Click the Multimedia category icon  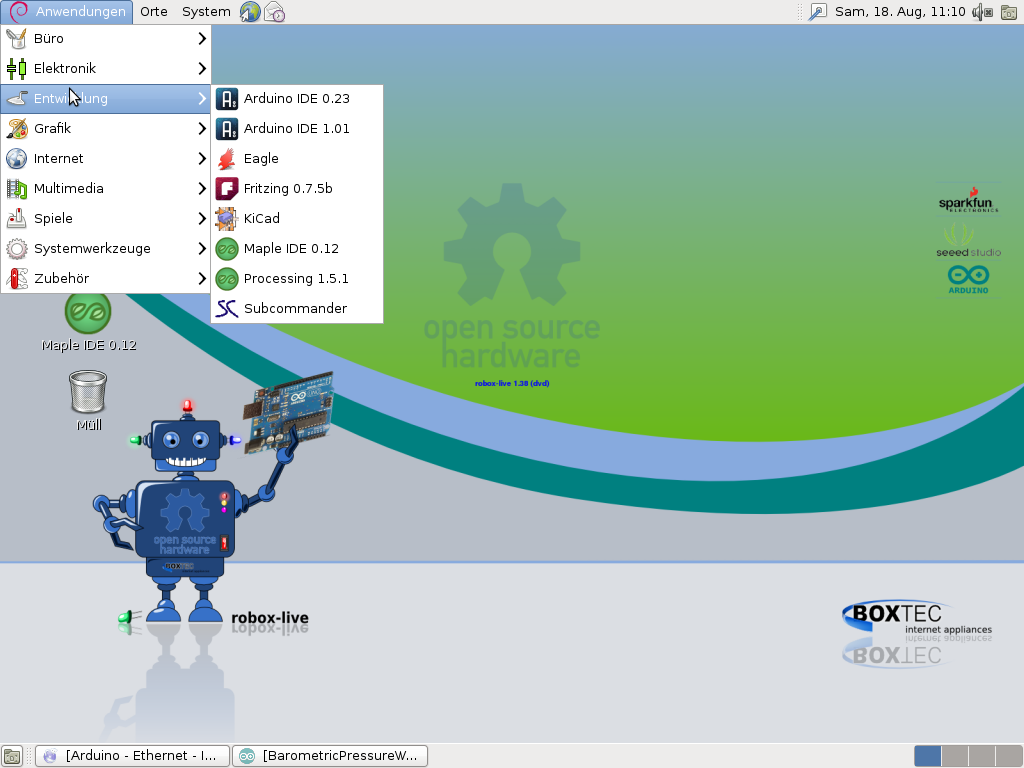click(16, 189)
